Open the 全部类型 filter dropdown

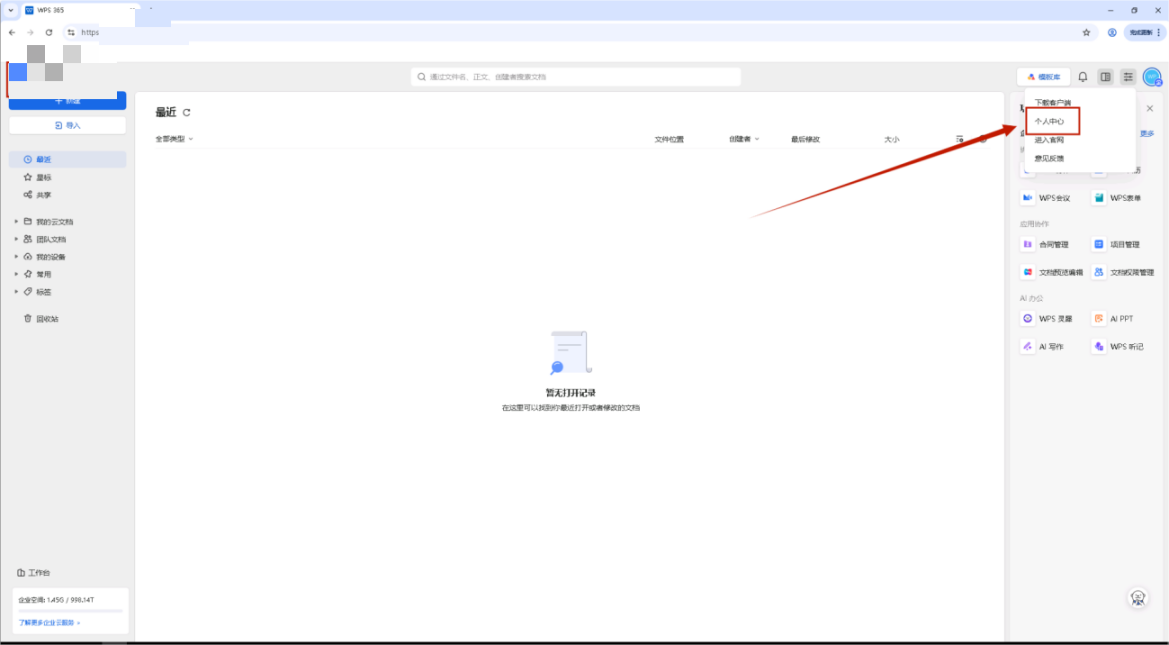pos(174,139)
